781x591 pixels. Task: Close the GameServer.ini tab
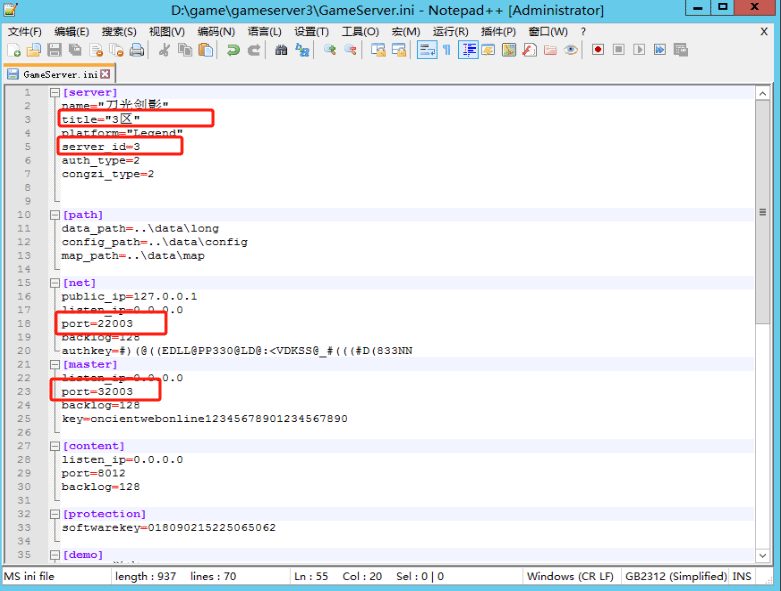105,74
